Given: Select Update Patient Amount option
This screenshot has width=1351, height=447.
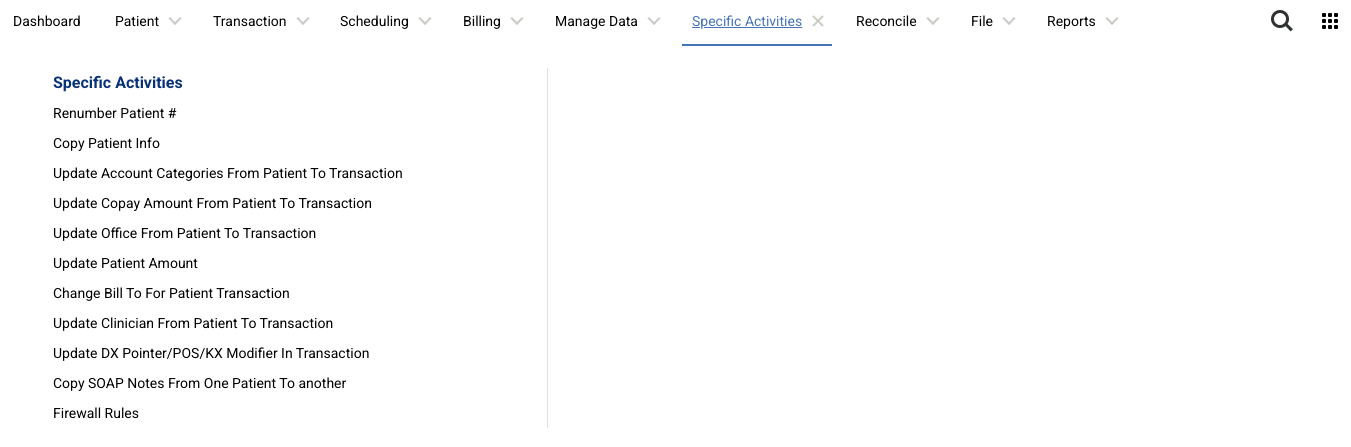Looking at the screenshot, I should pyautogui.click(x=125, y=263).
